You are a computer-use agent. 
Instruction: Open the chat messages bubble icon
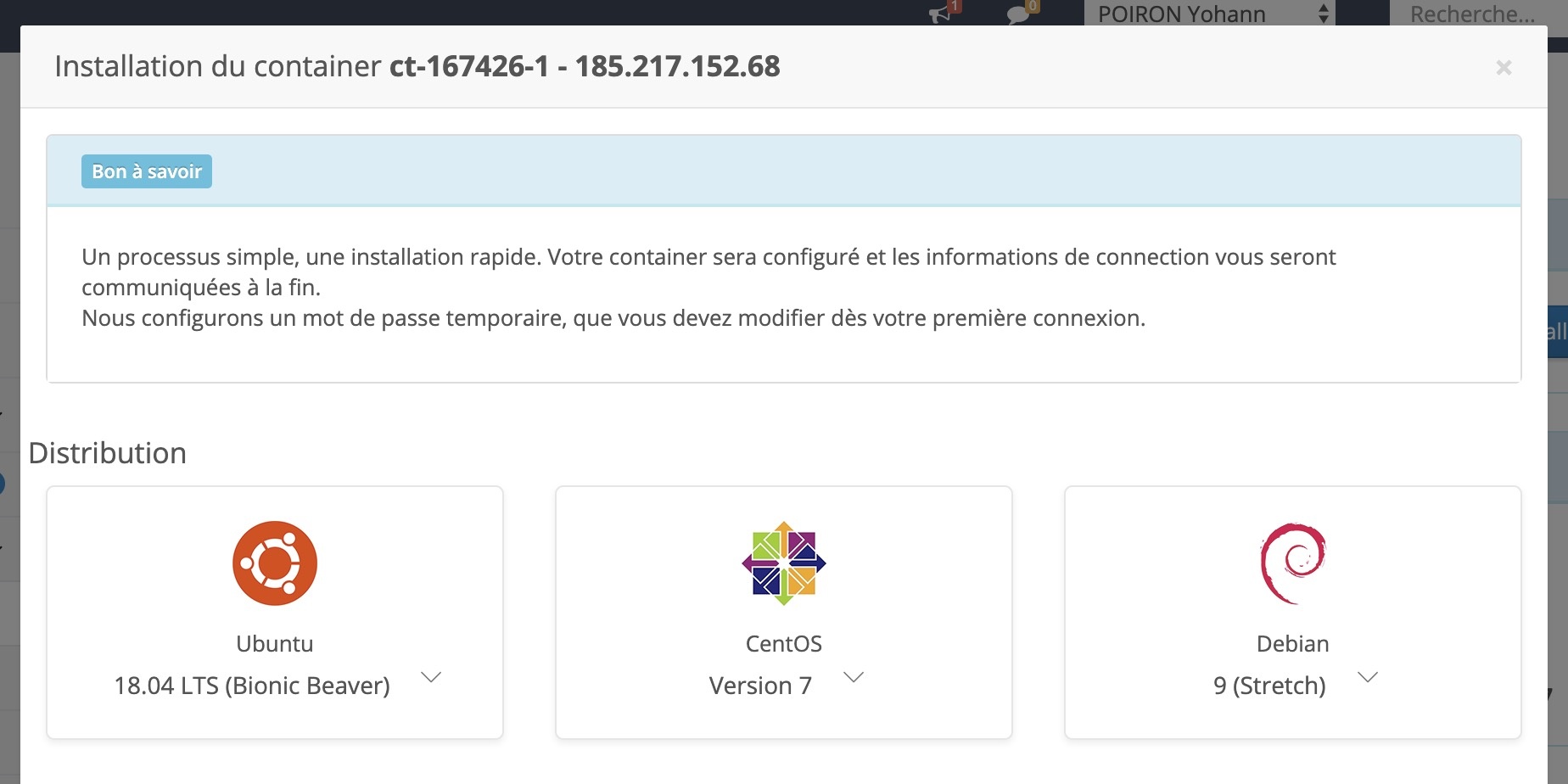pos(1018,14)
